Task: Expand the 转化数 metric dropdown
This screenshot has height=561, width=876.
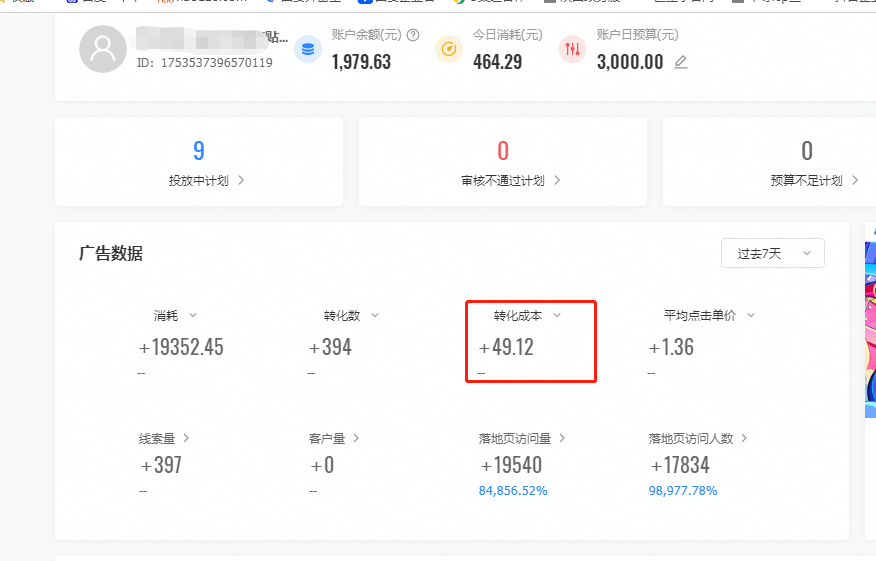Action: pyautogui.click(x=375, y=315)
